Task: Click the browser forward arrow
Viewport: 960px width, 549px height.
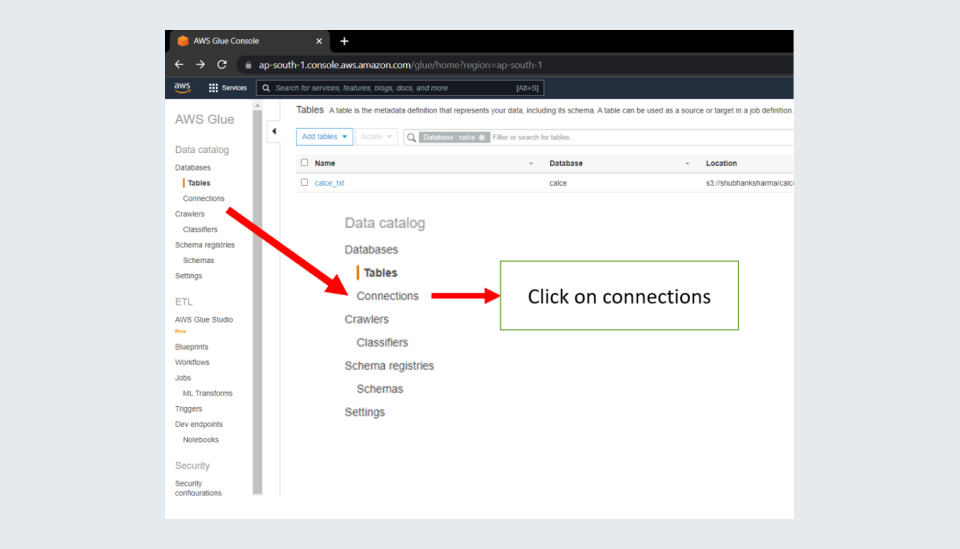Action: tap(200, 64)
